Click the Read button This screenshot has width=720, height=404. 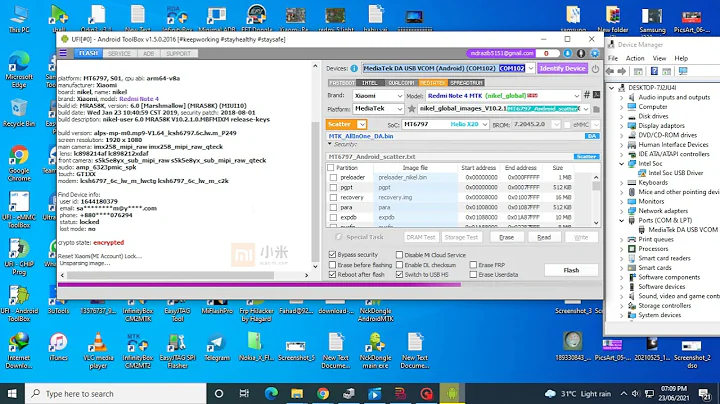[x=544, y=237]
